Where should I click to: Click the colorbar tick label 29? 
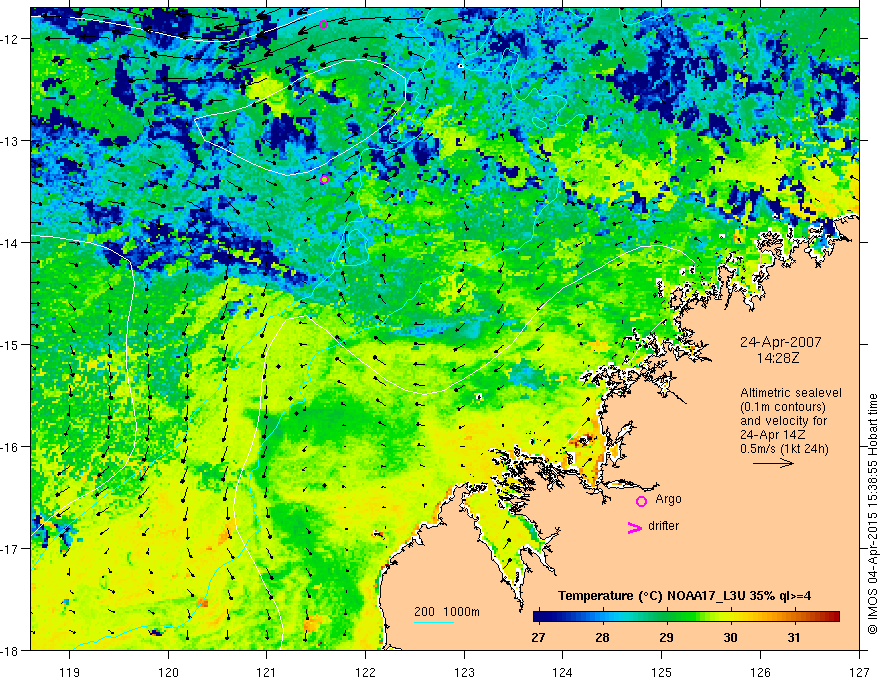(x=666, y=638)
